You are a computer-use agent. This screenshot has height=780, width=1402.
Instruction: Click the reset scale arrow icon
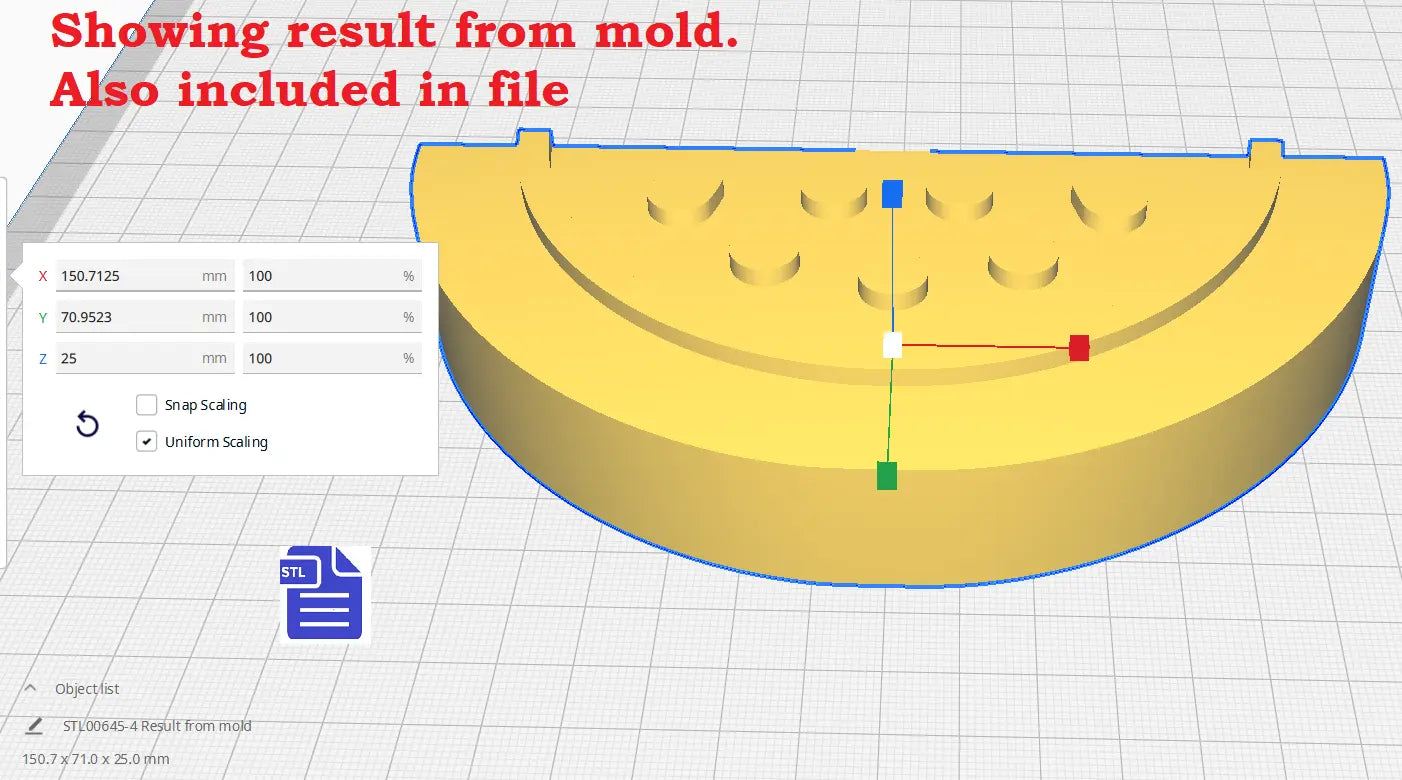(88, 425)
